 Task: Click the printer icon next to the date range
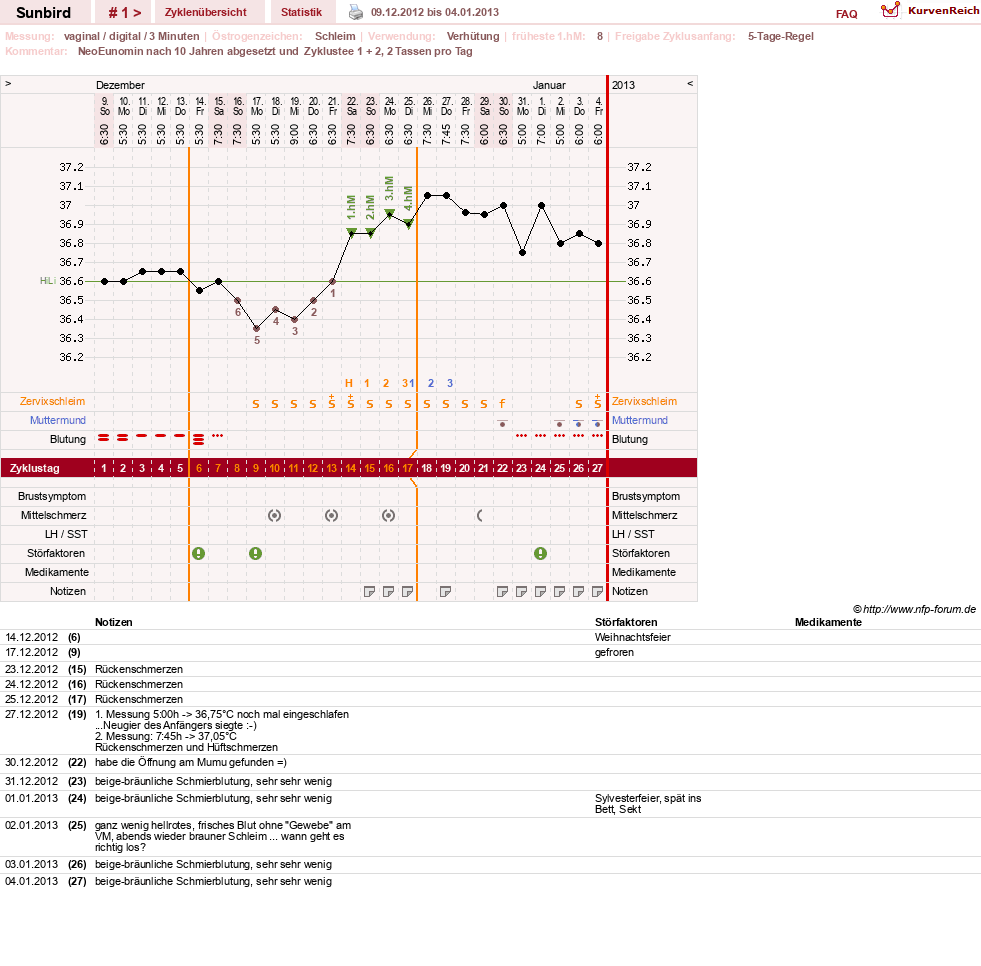[x=355, y=12]
